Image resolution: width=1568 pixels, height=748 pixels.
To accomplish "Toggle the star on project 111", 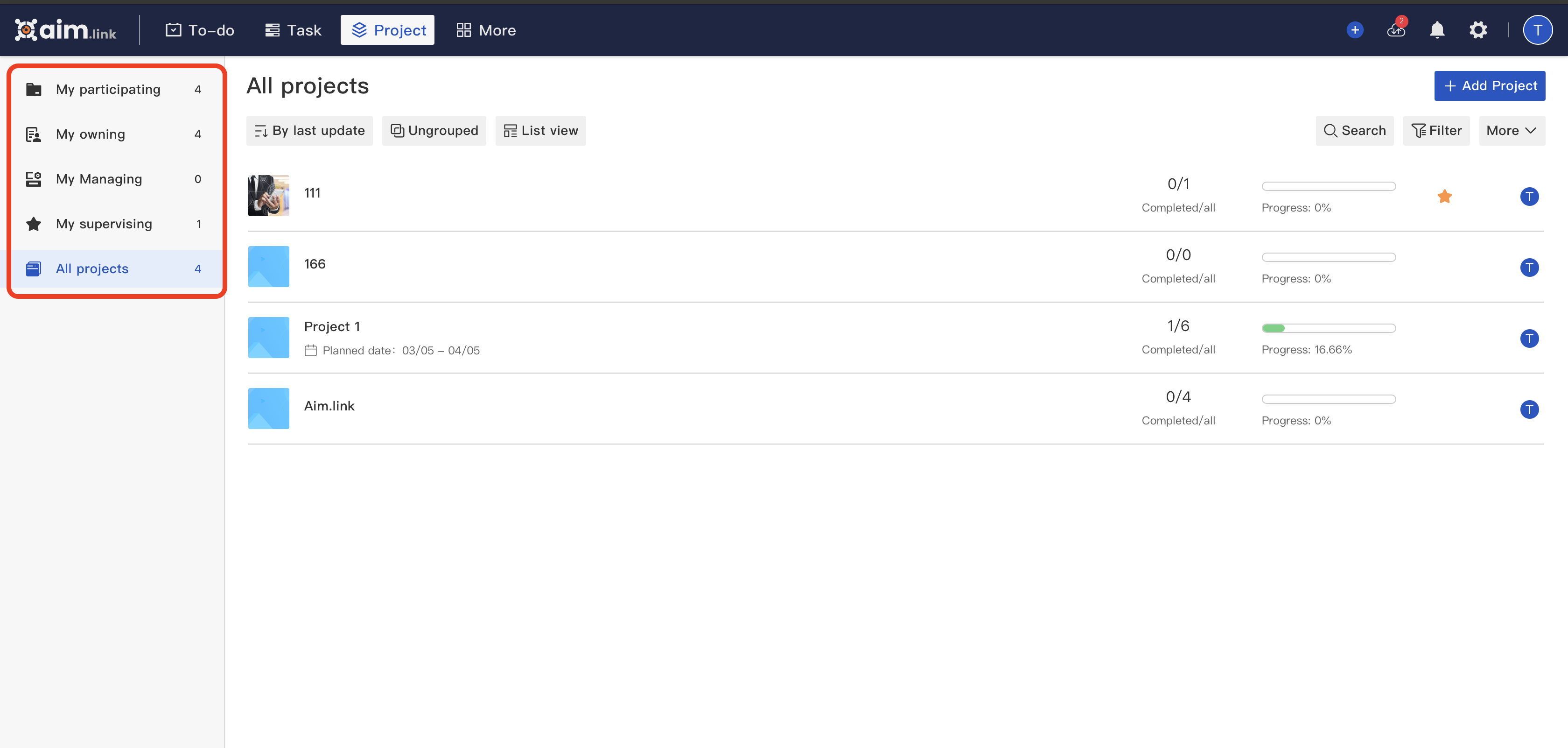I will (x=1445, y=196).
